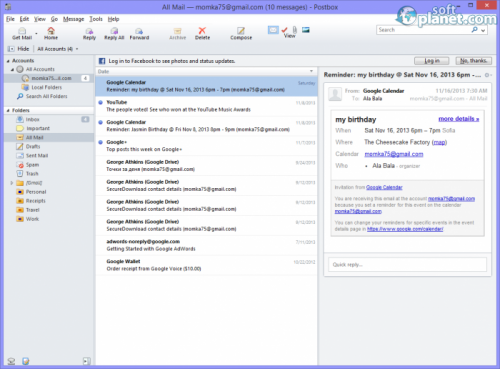Hide the folder pane
Screen dimensions: 500x369
(18, 49)
